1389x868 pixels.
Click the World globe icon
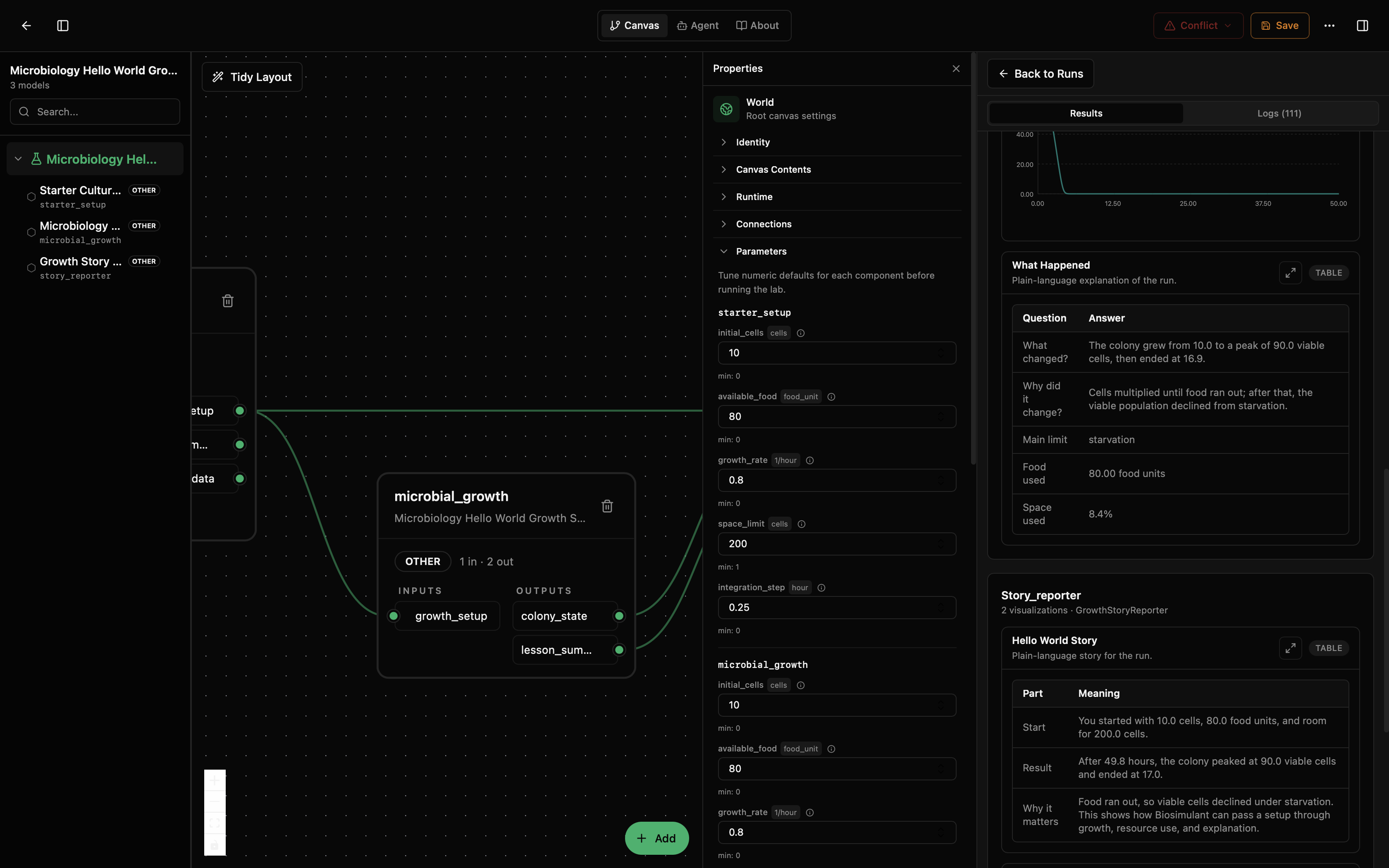726,109
